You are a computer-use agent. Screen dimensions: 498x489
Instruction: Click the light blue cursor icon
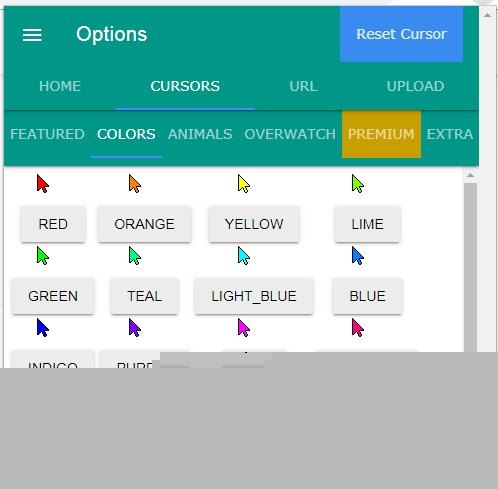click(244, 256)
